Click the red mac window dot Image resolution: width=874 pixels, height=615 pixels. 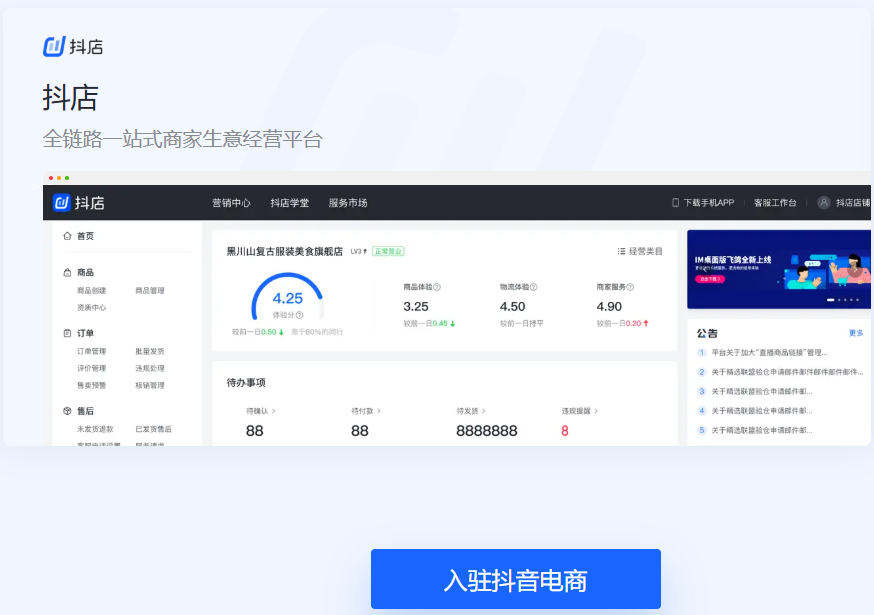point(51,178)
